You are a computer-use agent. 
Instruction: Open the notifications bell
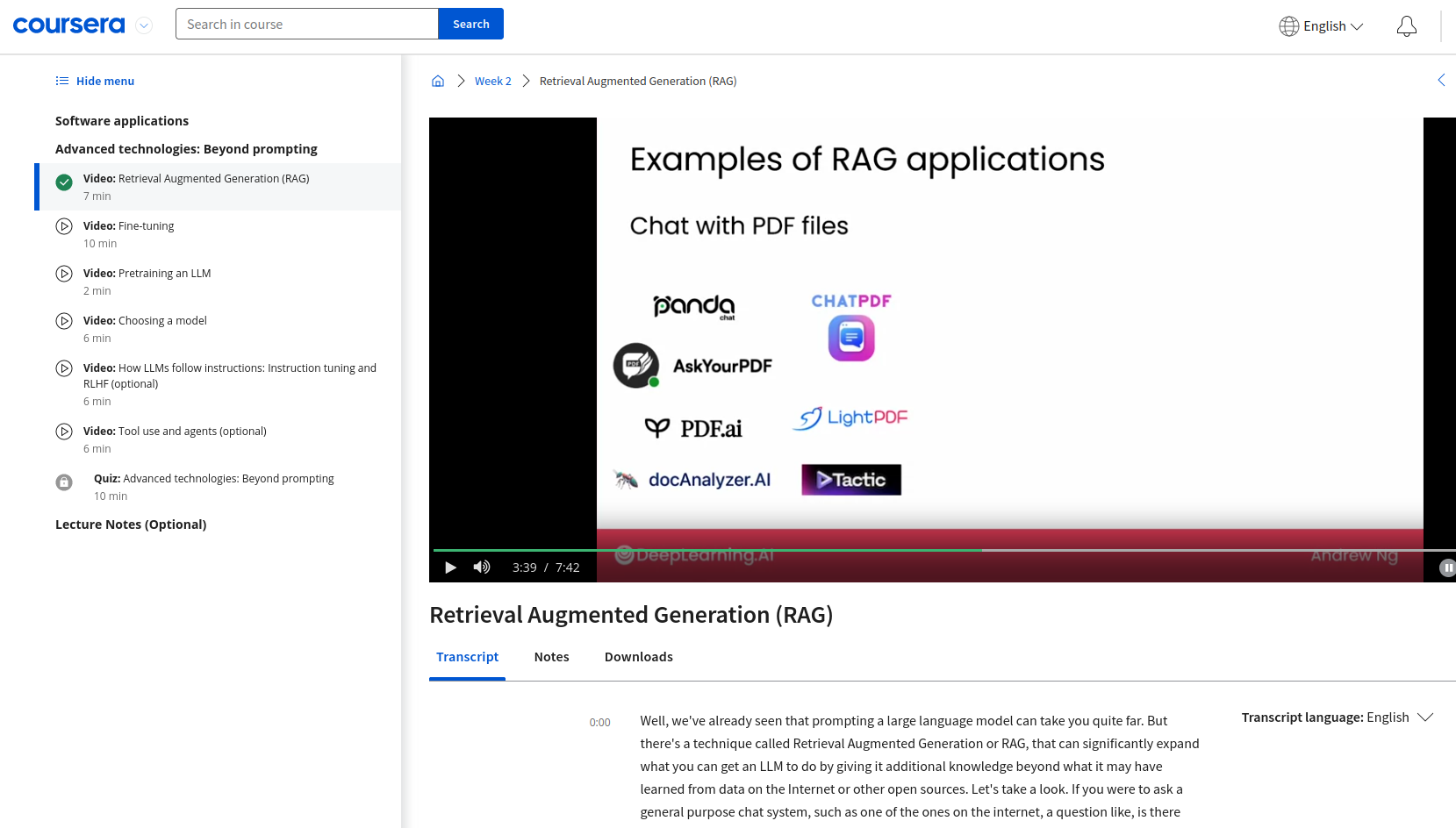click(1406, 26)
